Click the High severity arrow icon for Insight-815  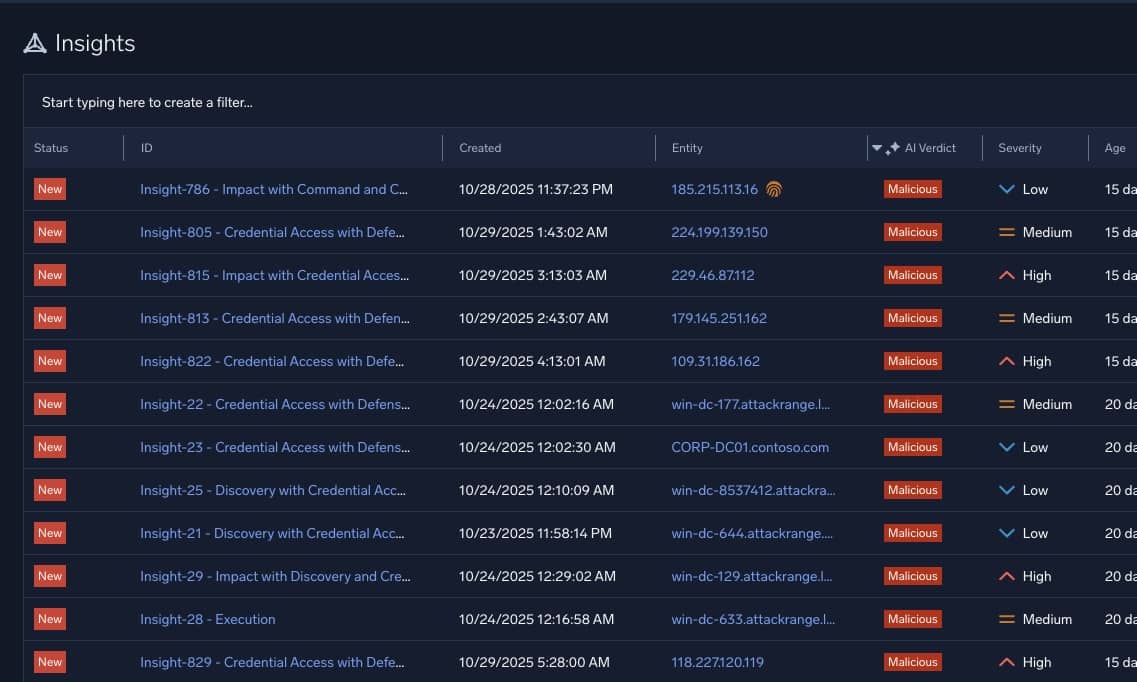(x=1007, y=275)
